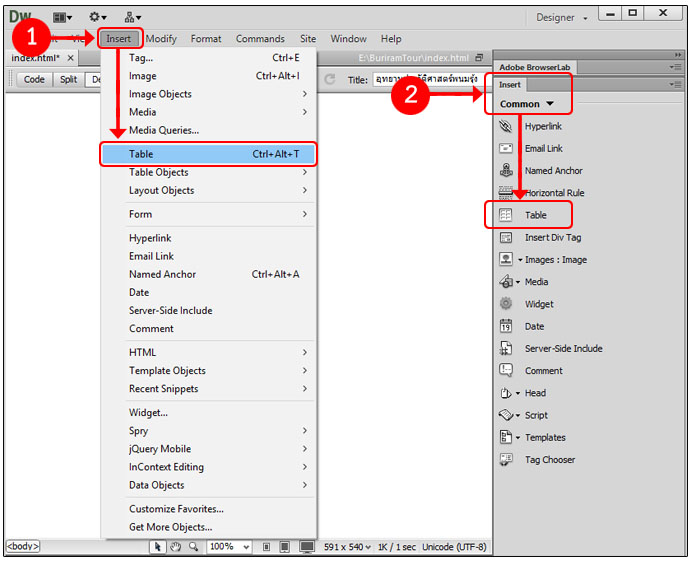Screen dimensions: 691x566
Task: Switch to the index.html document tab
Action: [x=36, y=58]
